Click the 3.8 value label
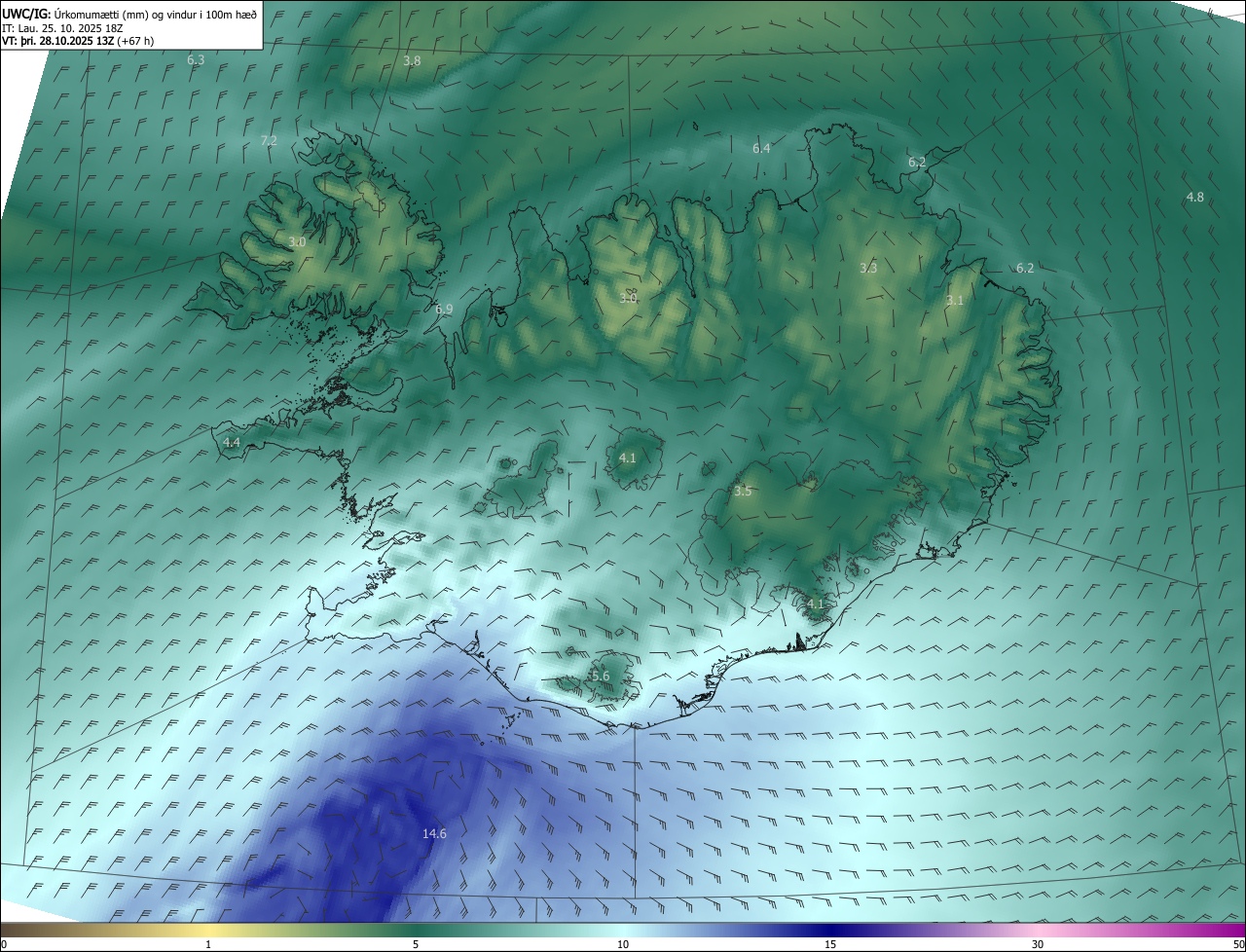Image resolution: width=1246 pixels, height=952 pixels. tap(412, 60)
